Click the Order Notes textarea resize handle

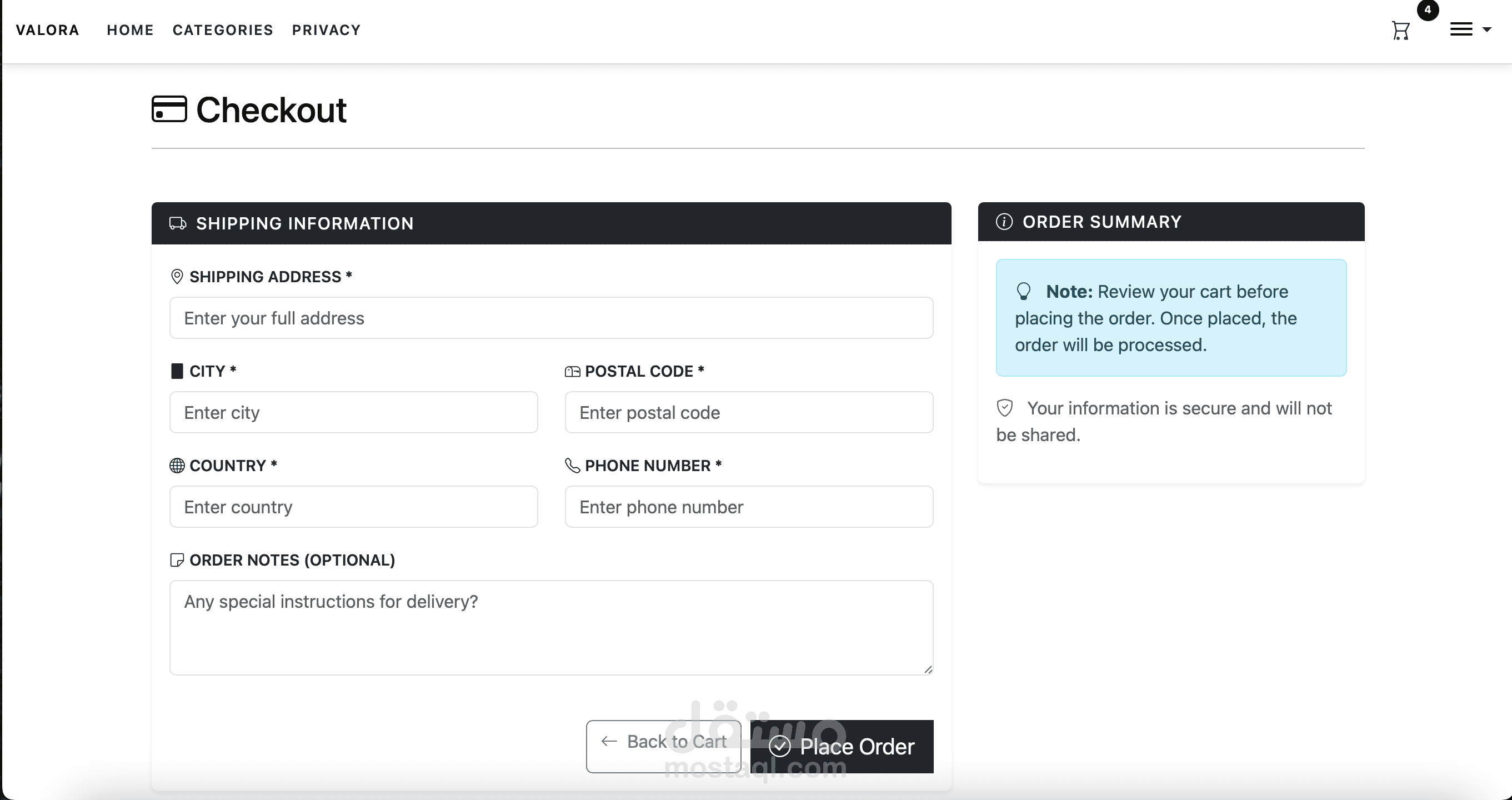coord(928,669)
